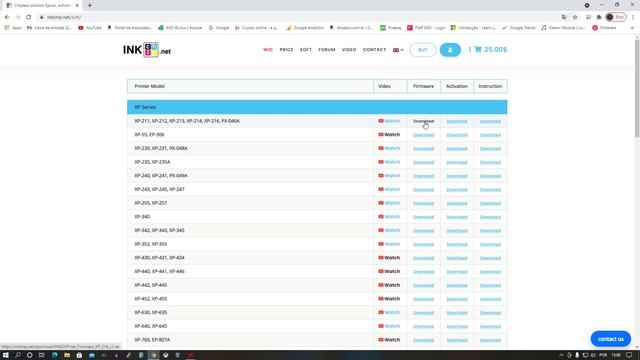This screenshot has height=360, width=640.
Task: Click the YouTube icon in XP-240 row
Action: pos(381,176)
